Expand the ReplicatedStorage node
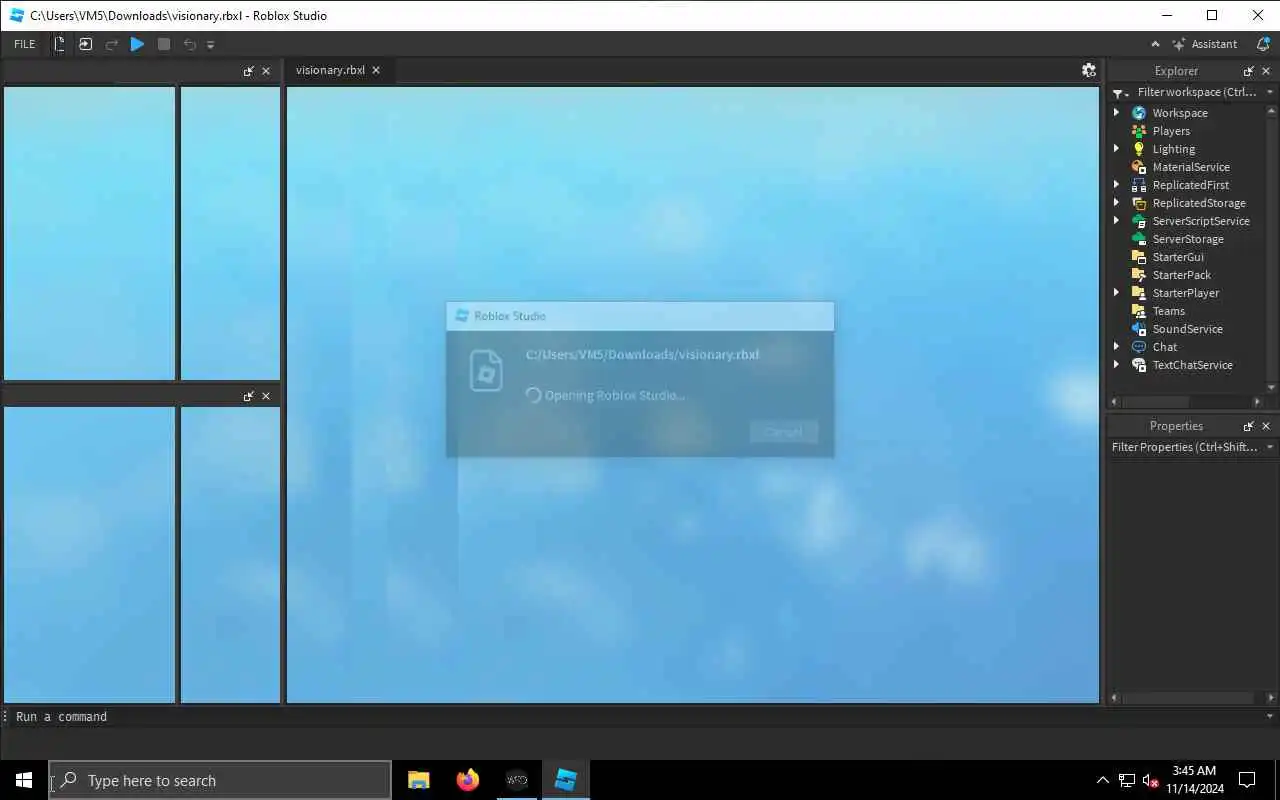Image resolution: width=1280 pixels, height=800 pixels. pos(1117,203)
